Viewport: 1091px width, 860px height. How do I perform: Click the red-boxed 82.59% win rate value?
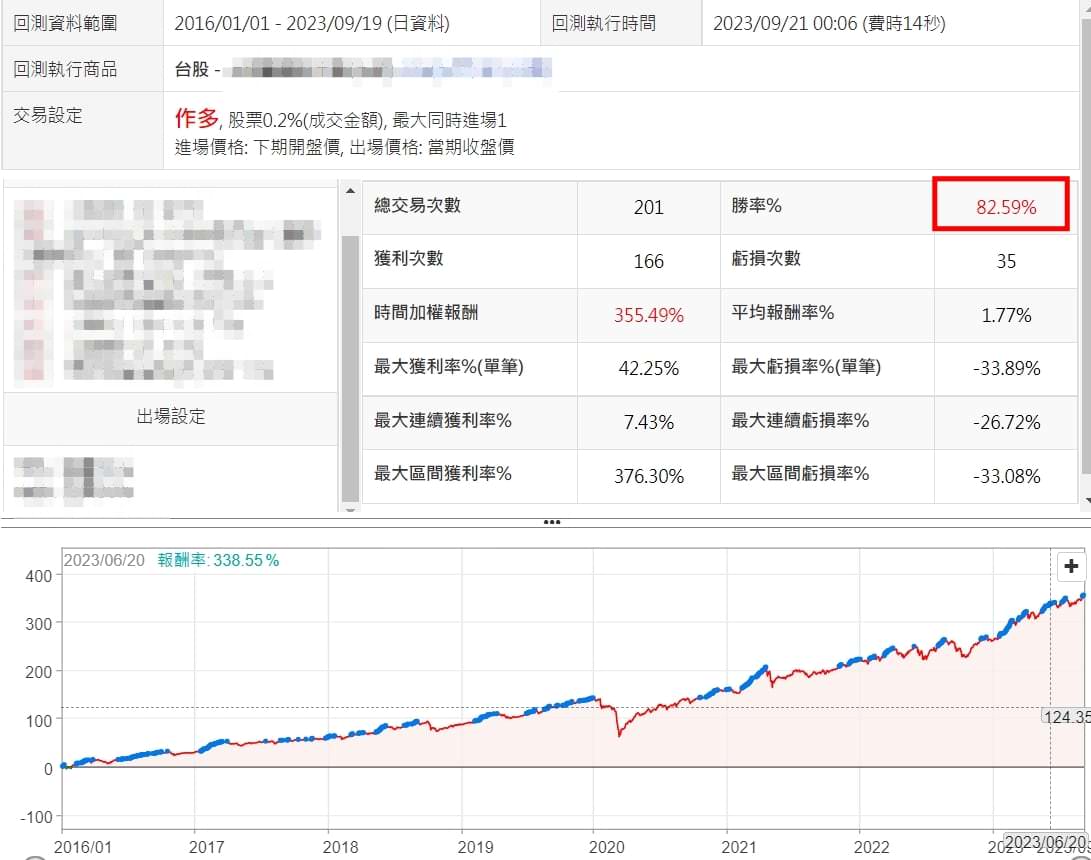tap(1006, 207)
